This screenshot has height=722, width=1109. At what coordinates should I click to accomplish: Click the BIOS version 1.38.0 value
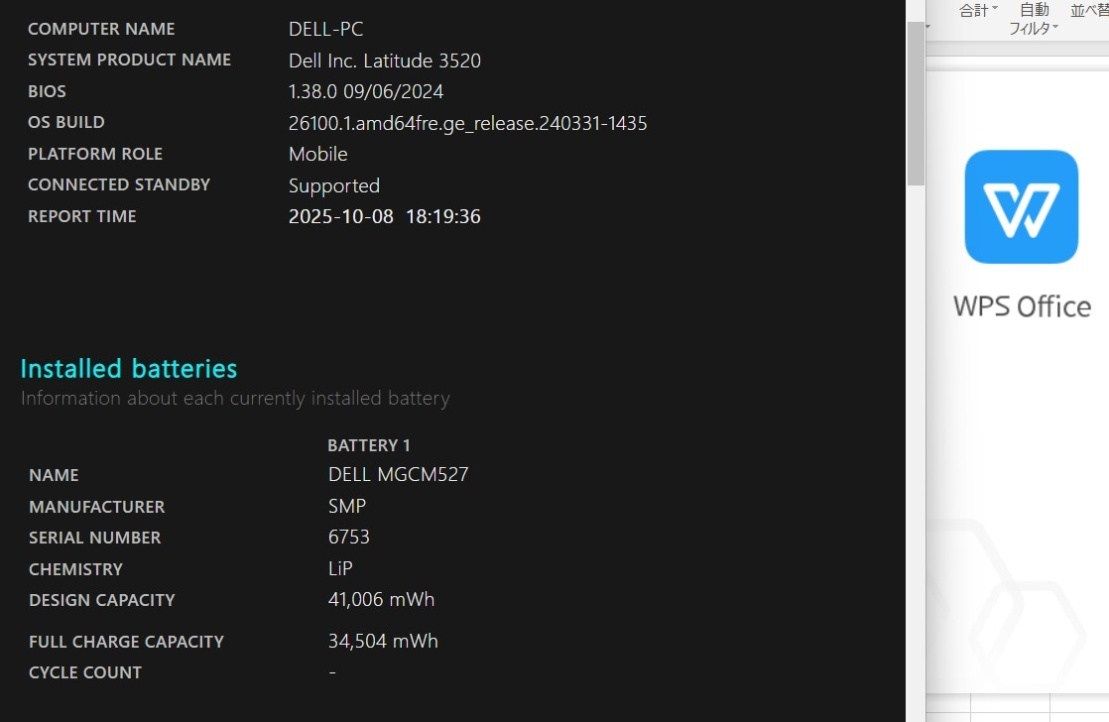(365, 92)
